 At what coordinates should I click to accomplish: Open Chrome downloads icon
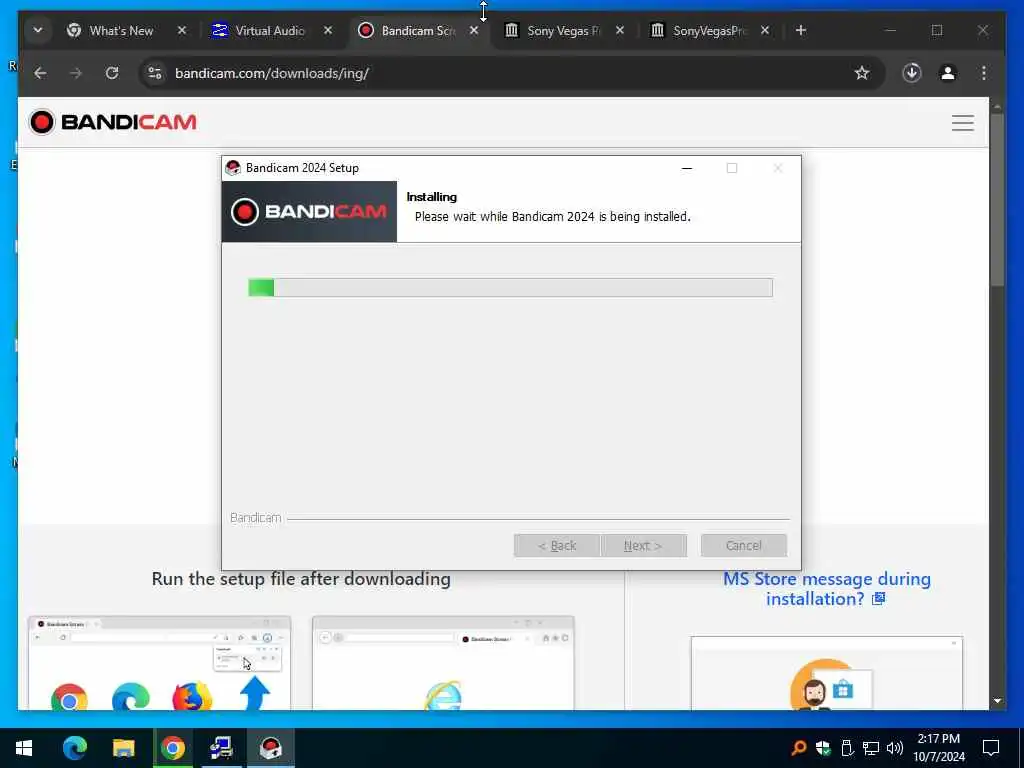[912, 73]
